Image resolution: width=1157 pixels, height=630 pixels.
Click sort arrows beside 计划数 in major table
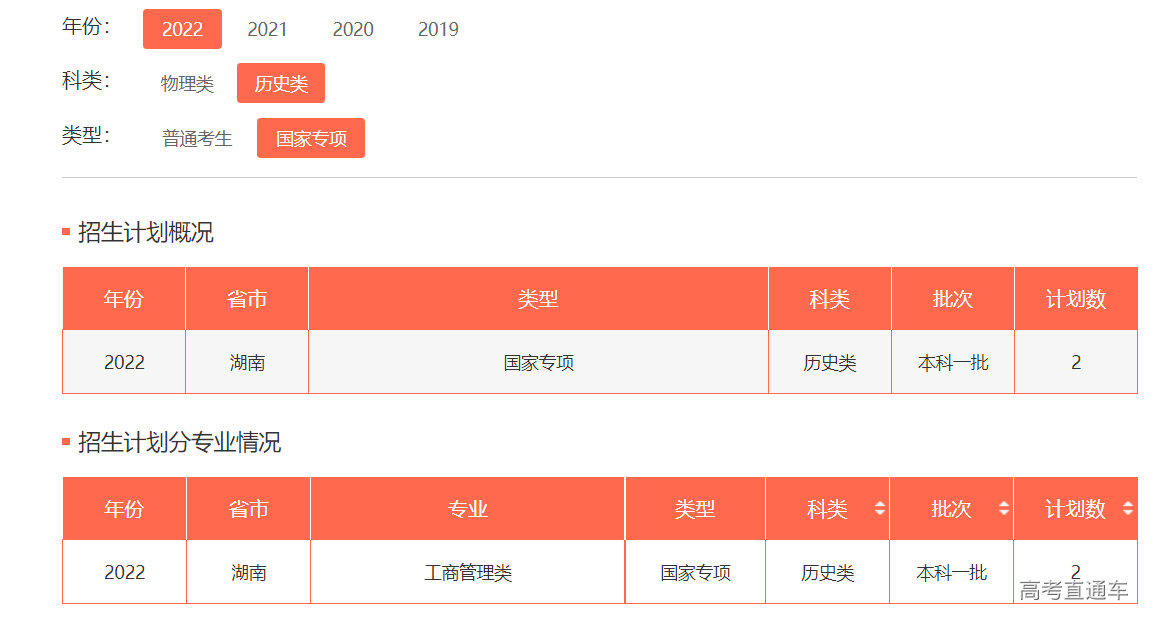pyautogui.click(x=1128, y=509)
